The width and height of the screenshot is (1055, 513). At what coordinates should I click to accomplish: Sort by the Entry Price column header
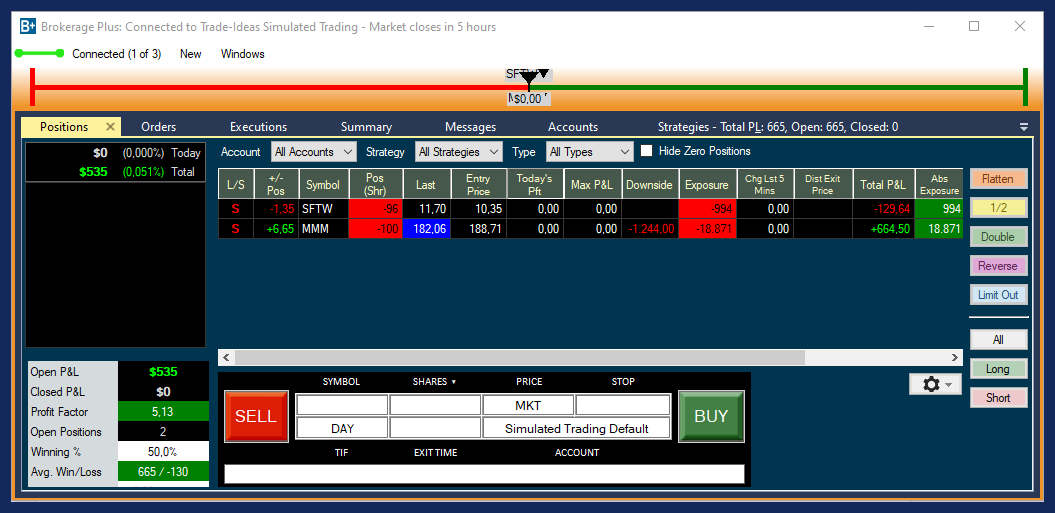point(478,184)
